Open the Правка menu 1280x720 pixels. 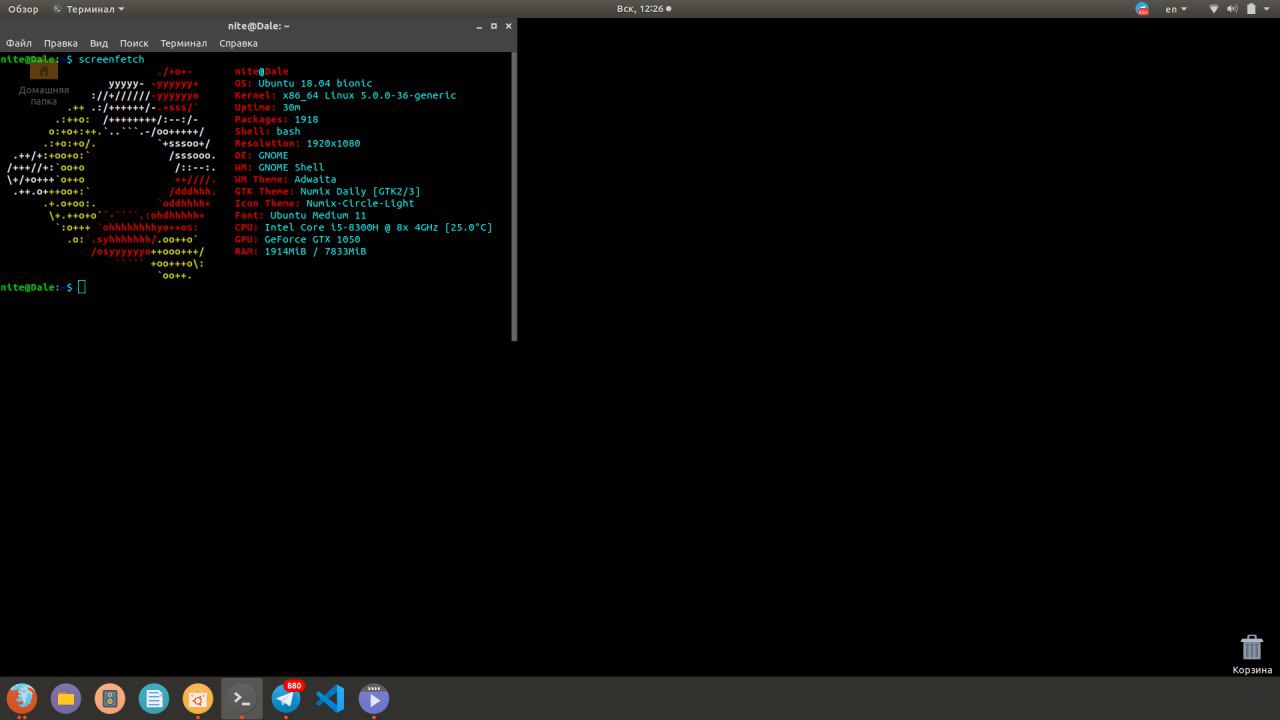[61, 43]
